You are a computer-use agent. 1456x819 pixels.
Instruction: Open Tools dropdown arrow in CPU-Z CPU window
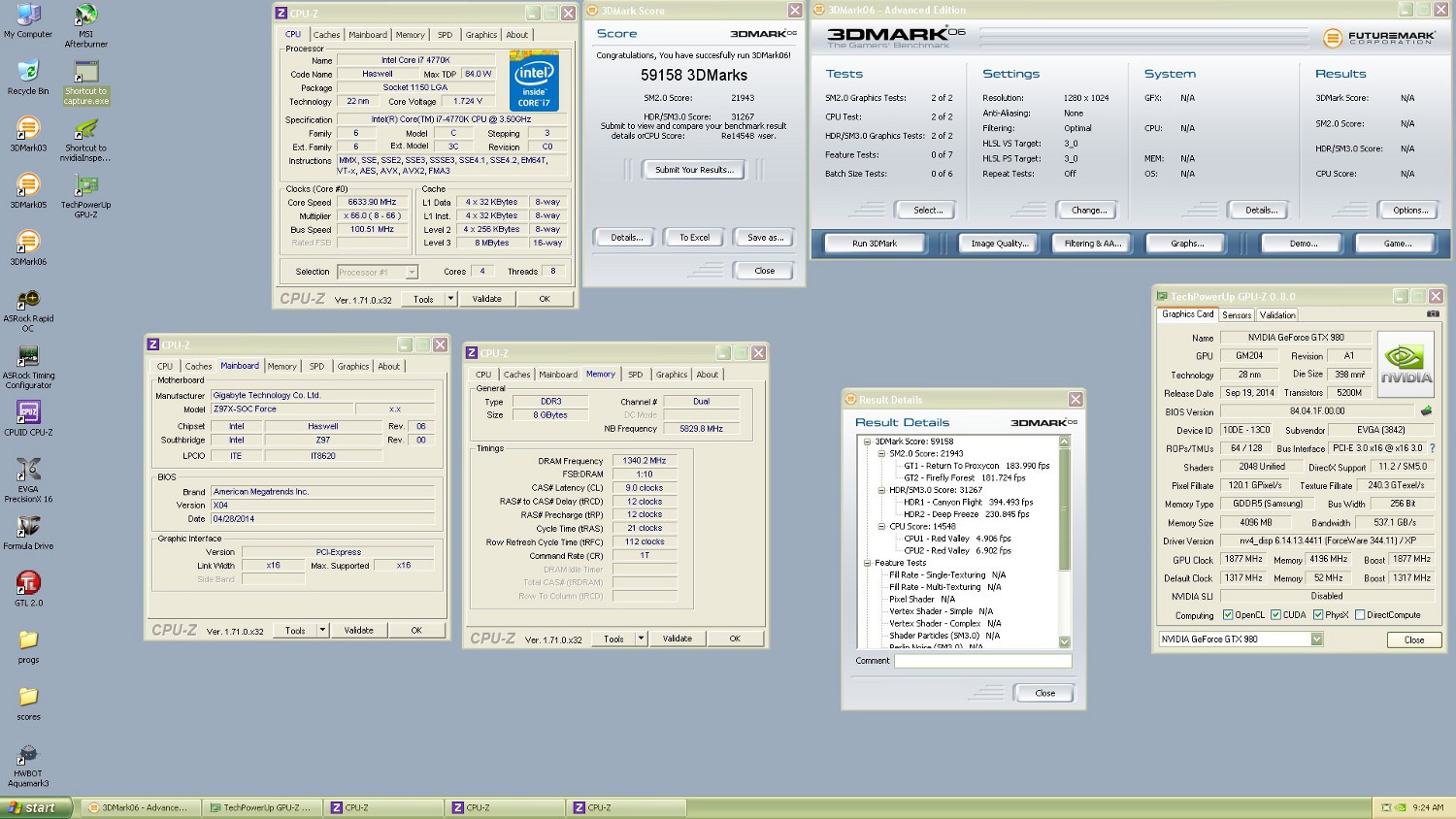(450, 299)
